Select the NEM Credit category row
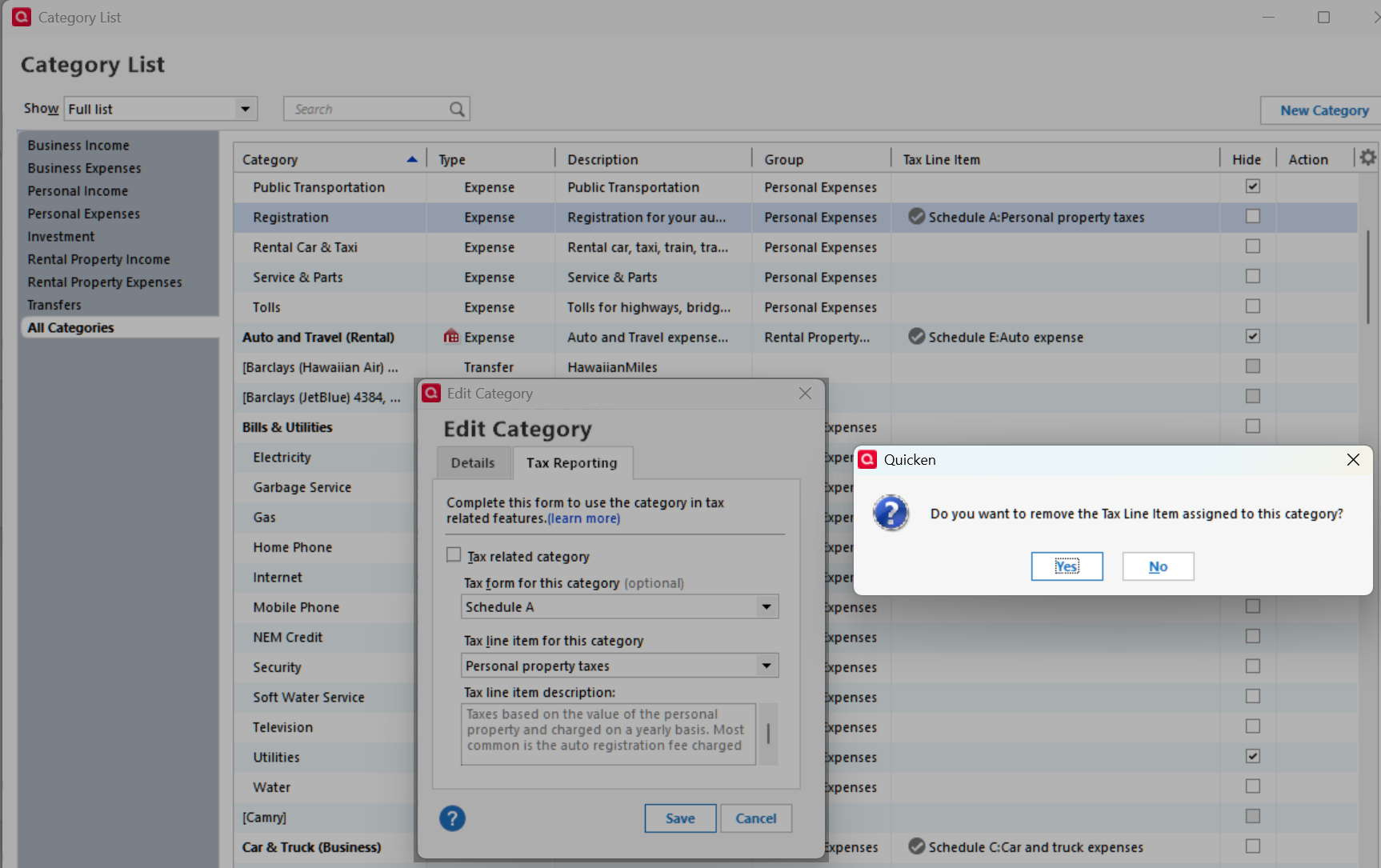The width and height of the screenshot is (1381, 868). [287, 637]
